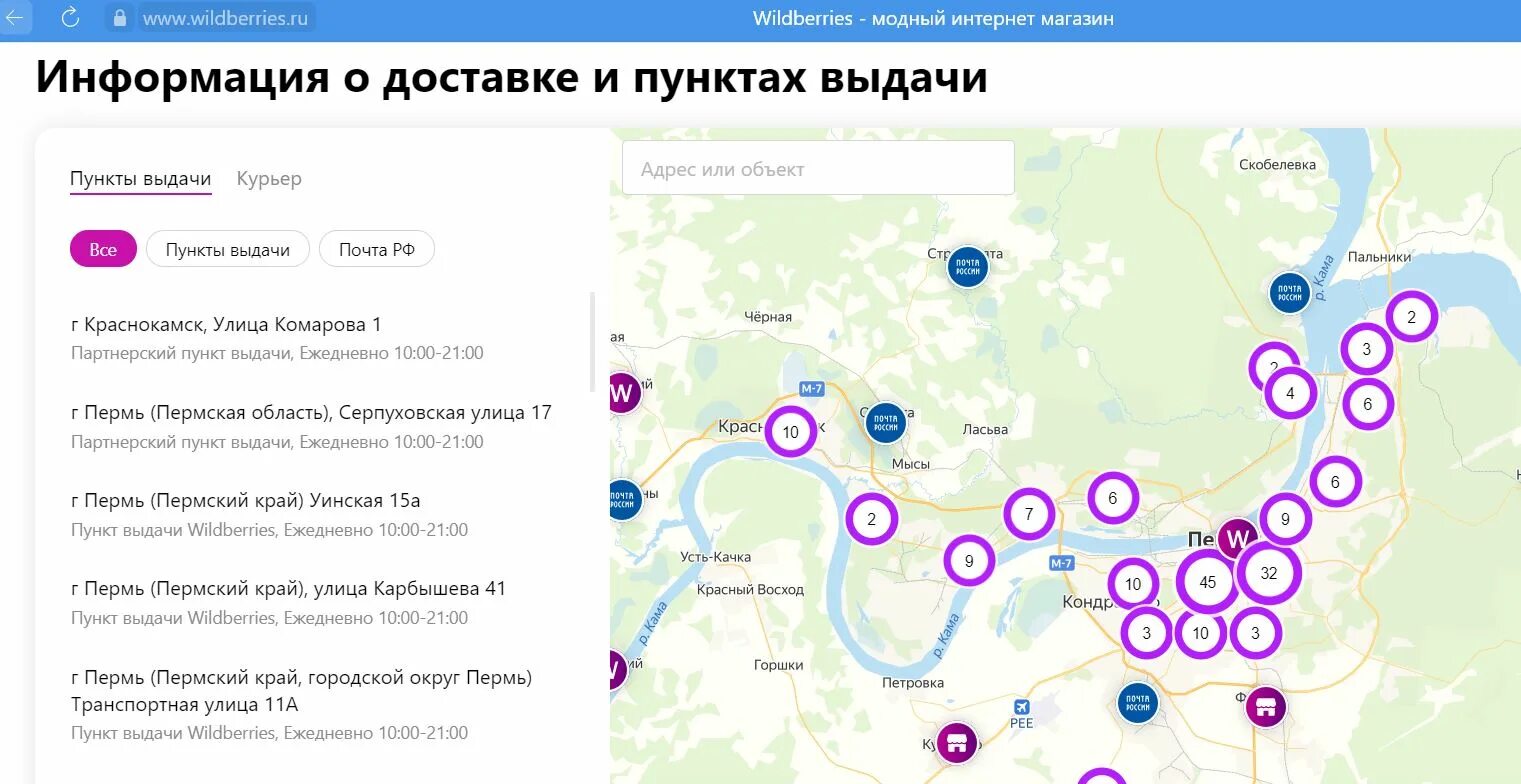This screenshot has height=784, width=1521.
Task: Click the PEE airport icon
Action: 1020,707
